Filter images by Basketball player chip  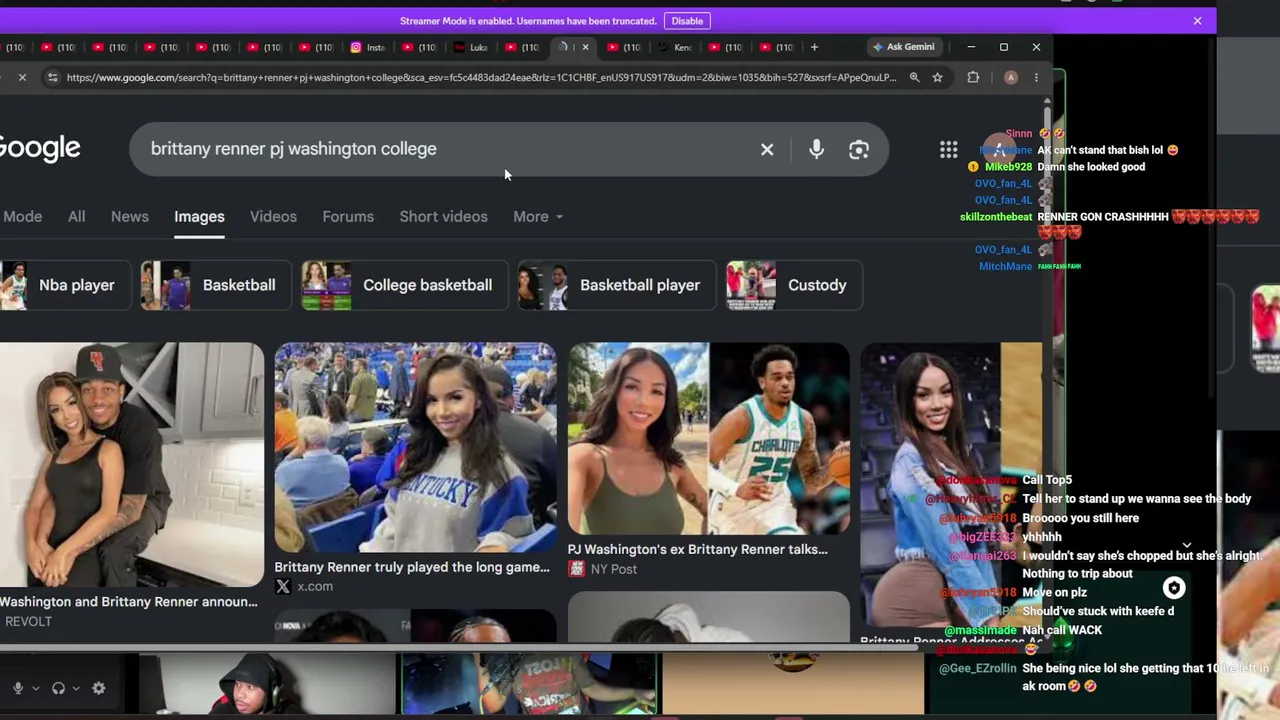[x=617, y=285]
